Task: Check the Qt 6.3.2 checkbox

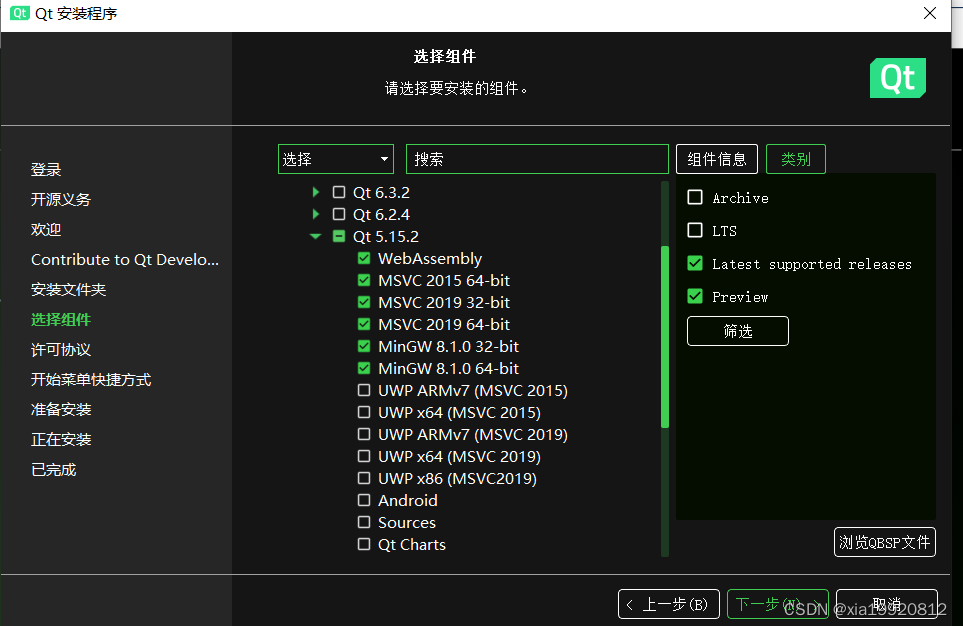Action: click(338, 192)
